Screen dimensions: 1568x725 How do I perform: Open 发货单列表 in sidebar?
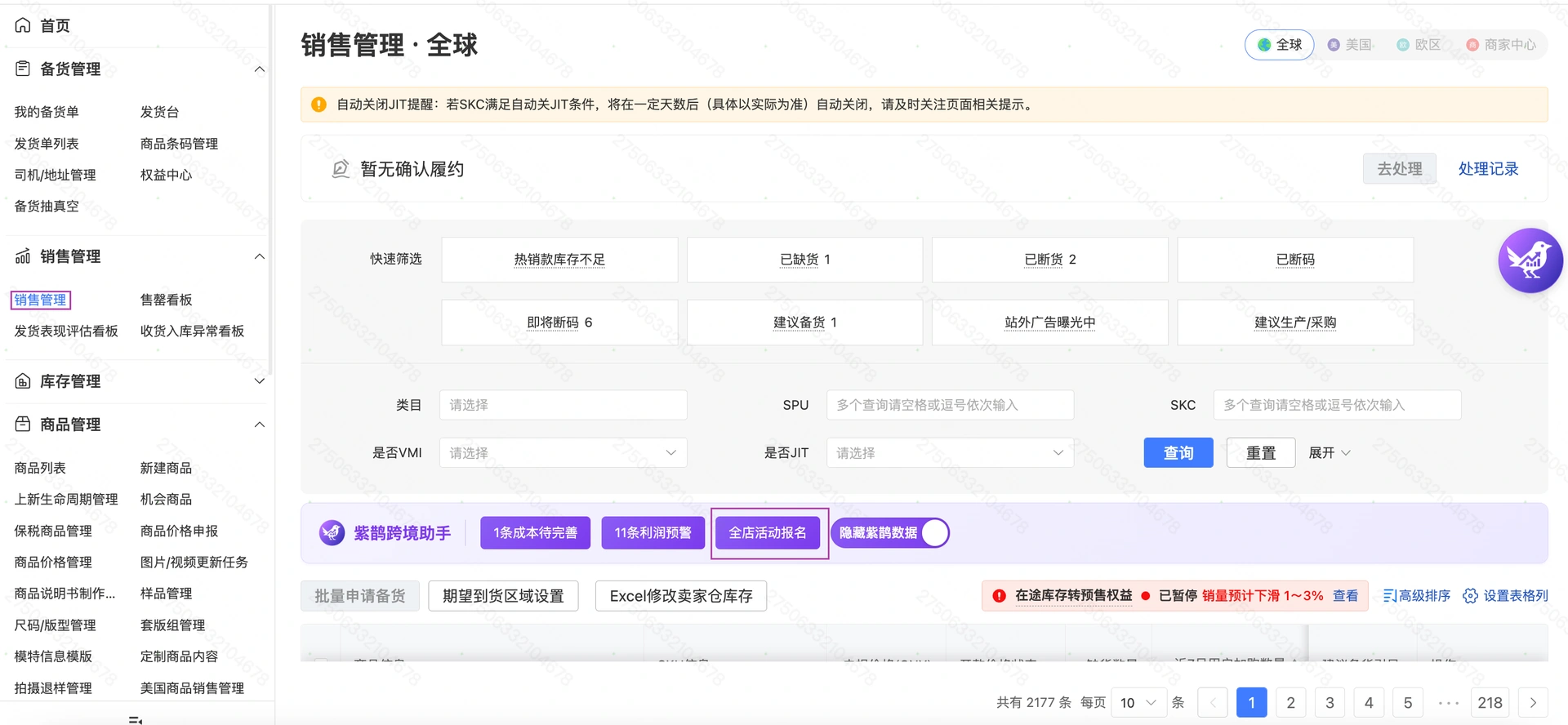(x=47, y=144)
